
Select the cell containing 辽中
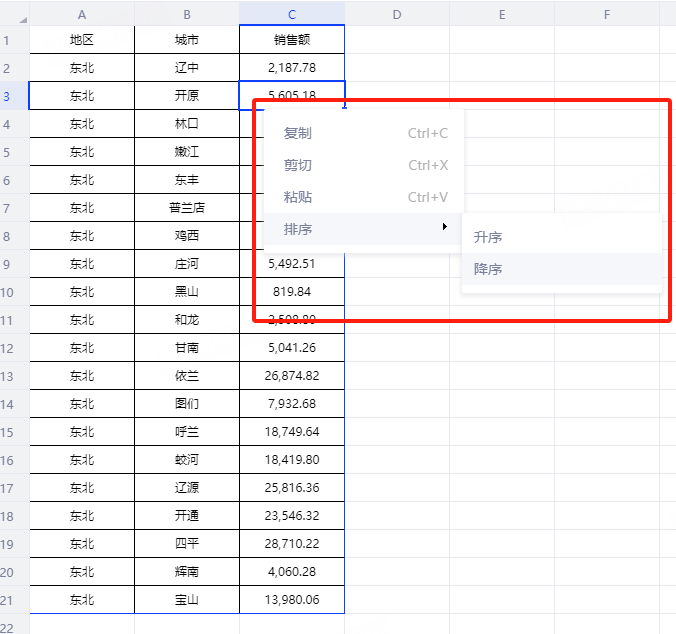click(x=187, y=68)
